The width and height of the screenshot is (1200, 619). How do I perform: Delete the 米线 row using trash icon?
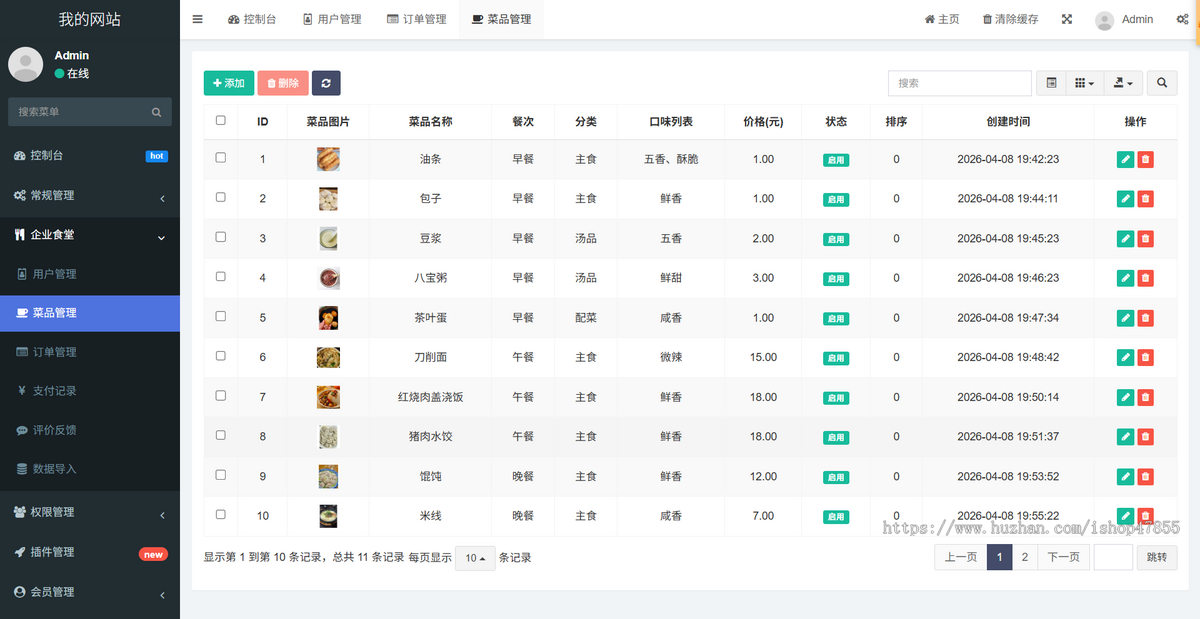[x=1145, y=516]
